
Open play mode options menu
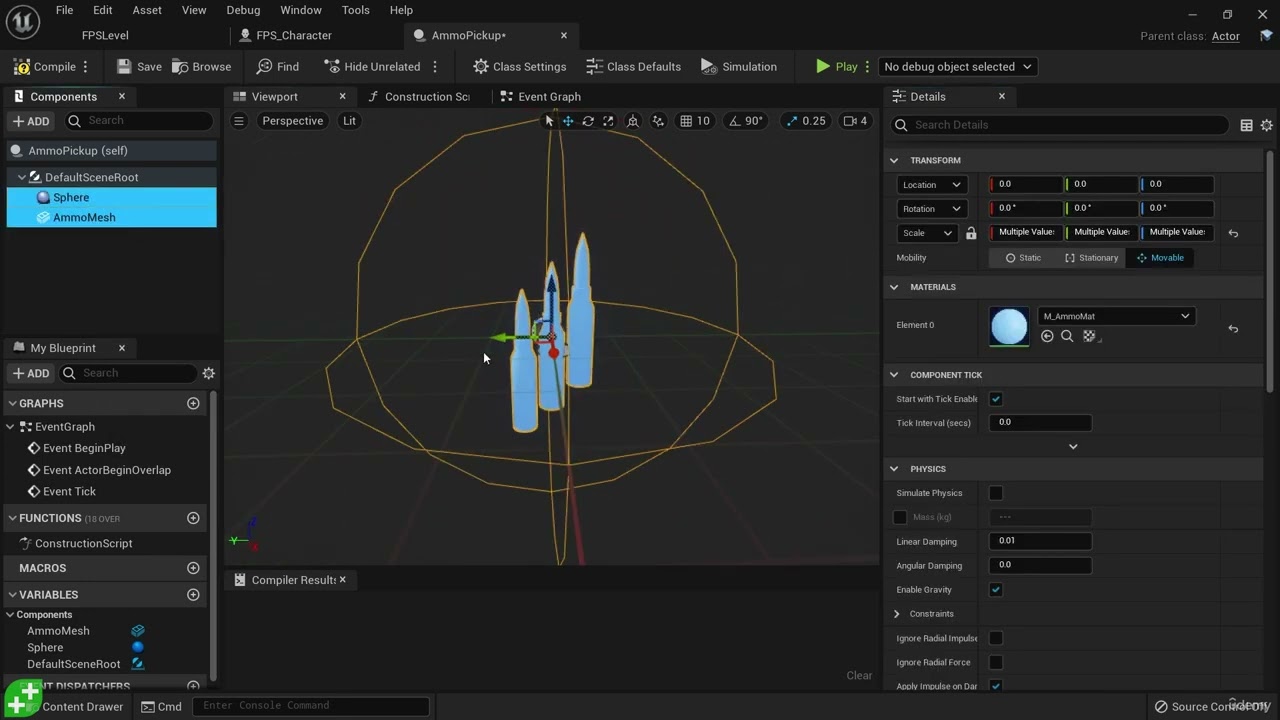867,67
